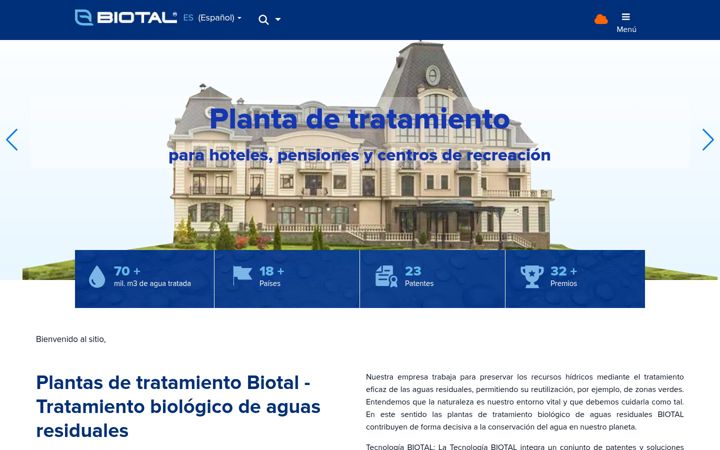Click the Biotal logo in header
Screen dimensions: 720x450
(125, 17)
